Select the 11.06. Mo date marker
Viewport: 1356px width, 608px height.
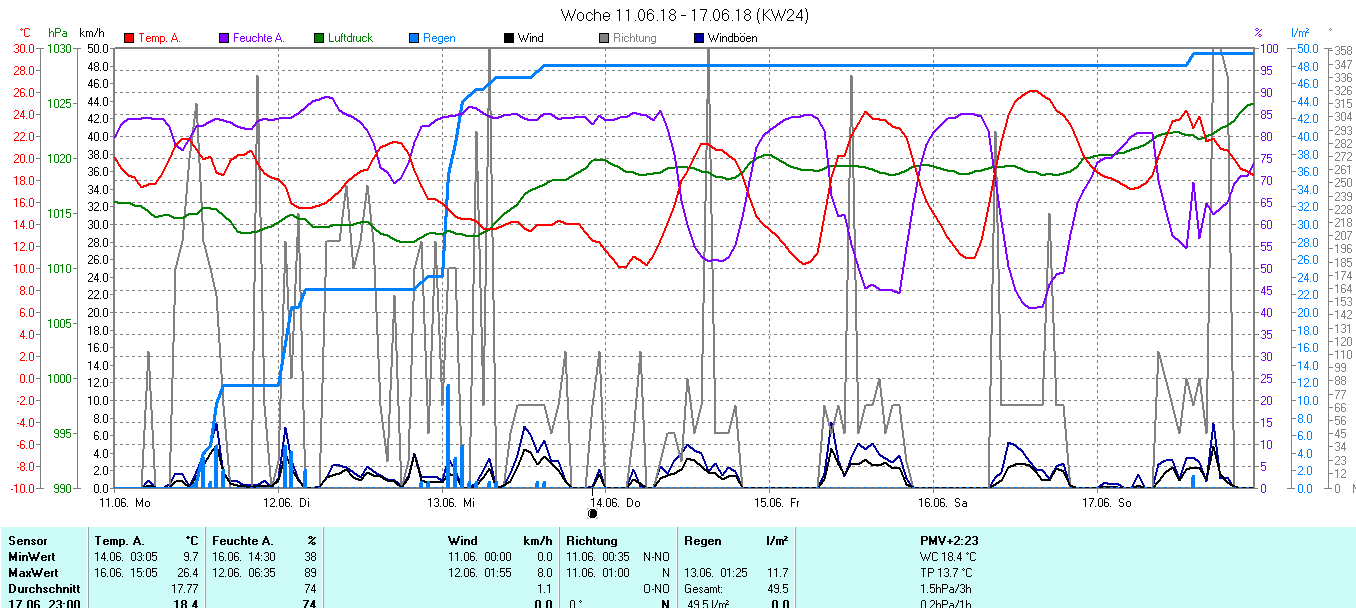point(124,502)
